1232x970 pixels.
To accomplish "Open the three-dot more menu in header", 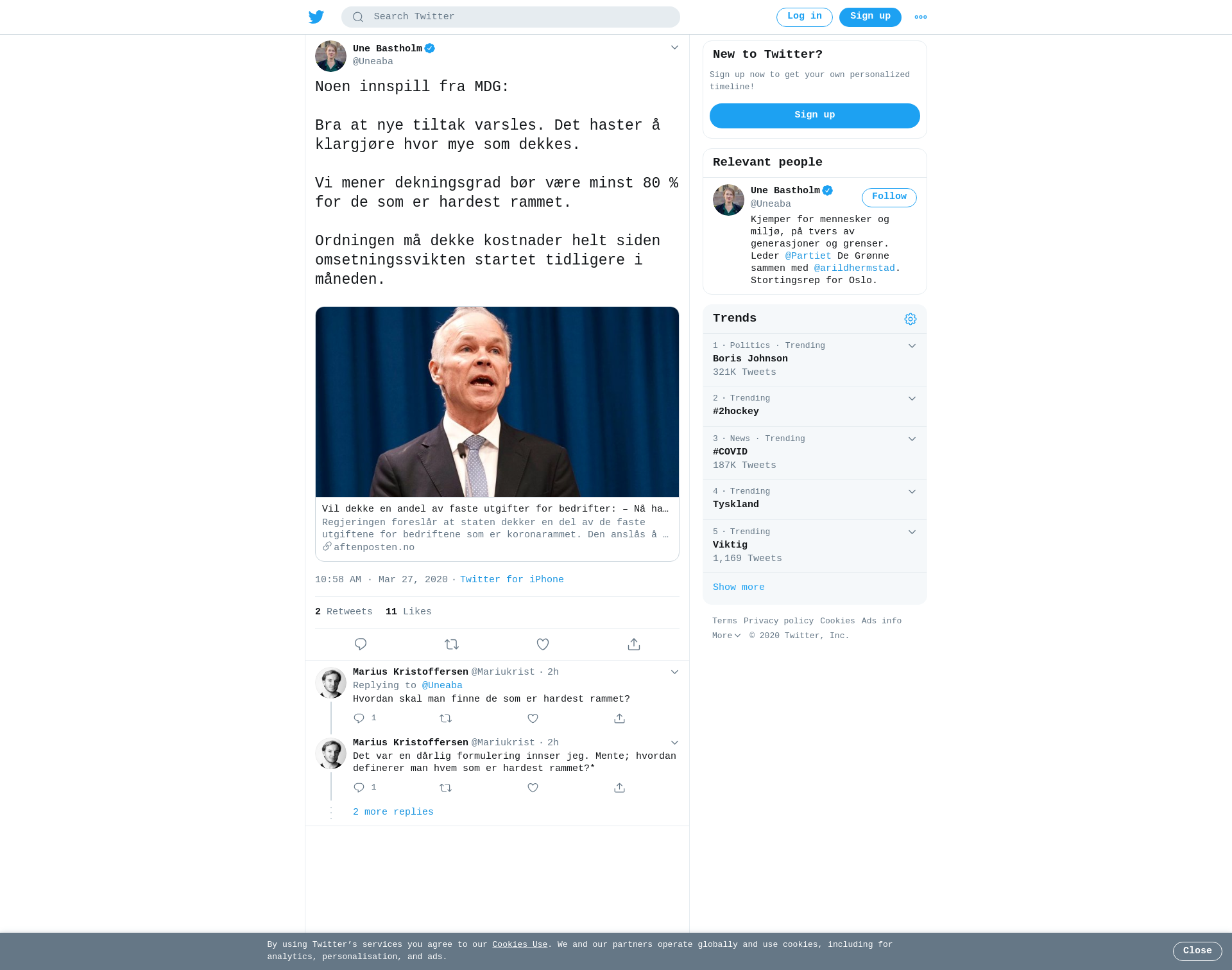I will tap(921, 17).
